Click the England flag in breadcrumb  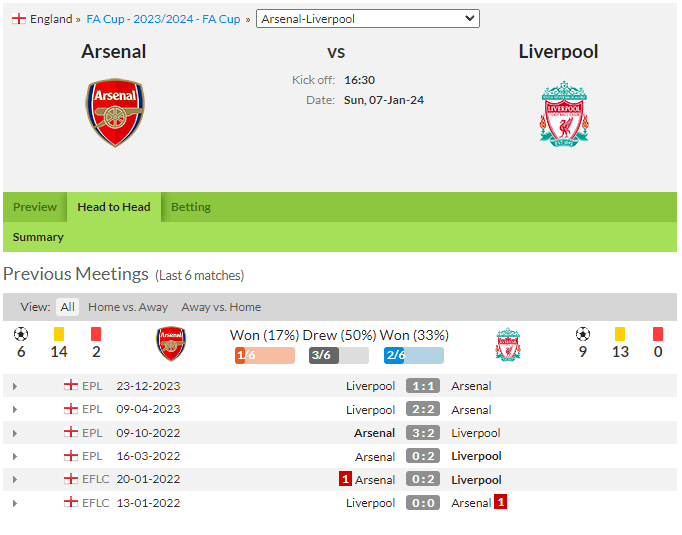click(19, 19)
